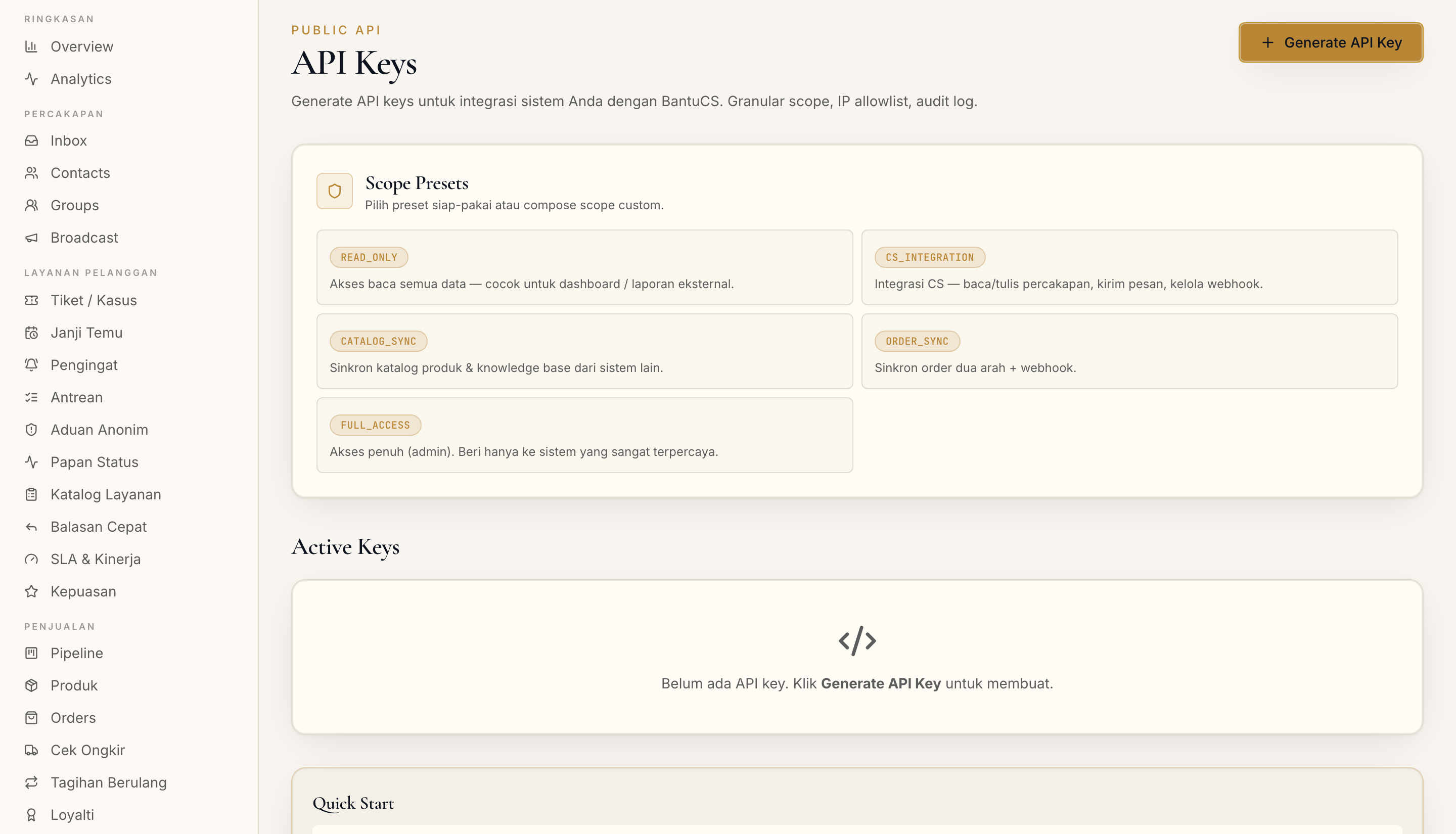Open Pipeline under Penjualan
Image resolution: width=1456 pixels, height=834 pixels.
pyautogui.click(x=77, y=653)
